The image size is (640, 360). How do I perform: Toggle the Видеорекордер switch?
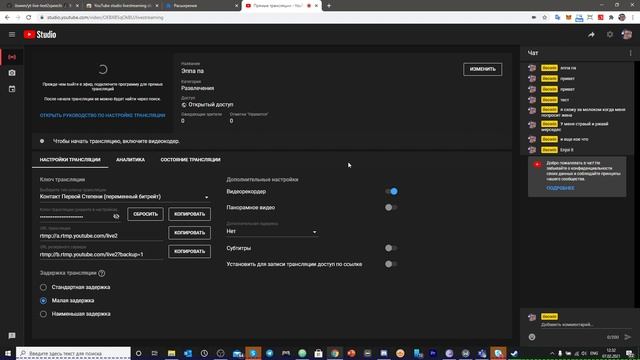(x=391, y=191)
